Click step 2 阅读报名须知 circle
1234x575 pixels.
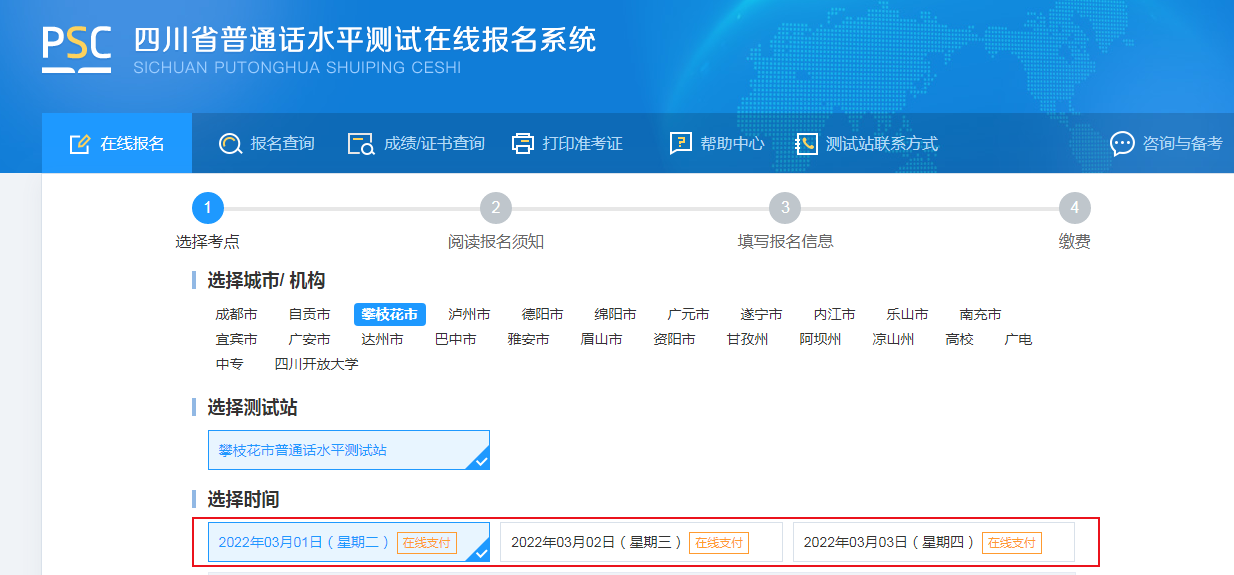point(495,208)
